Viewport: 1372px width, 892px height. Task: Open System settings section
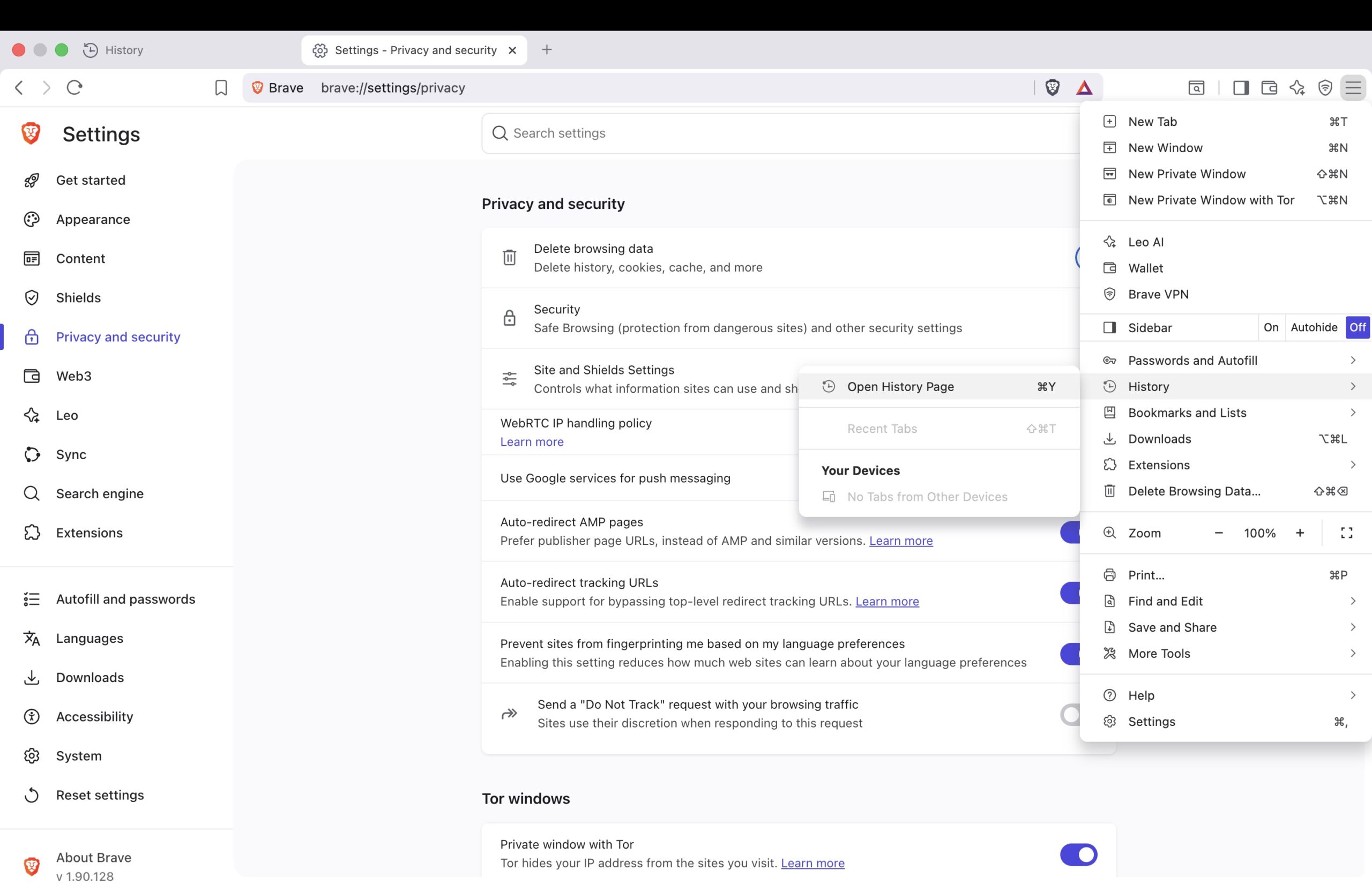(x=117, y=756)
